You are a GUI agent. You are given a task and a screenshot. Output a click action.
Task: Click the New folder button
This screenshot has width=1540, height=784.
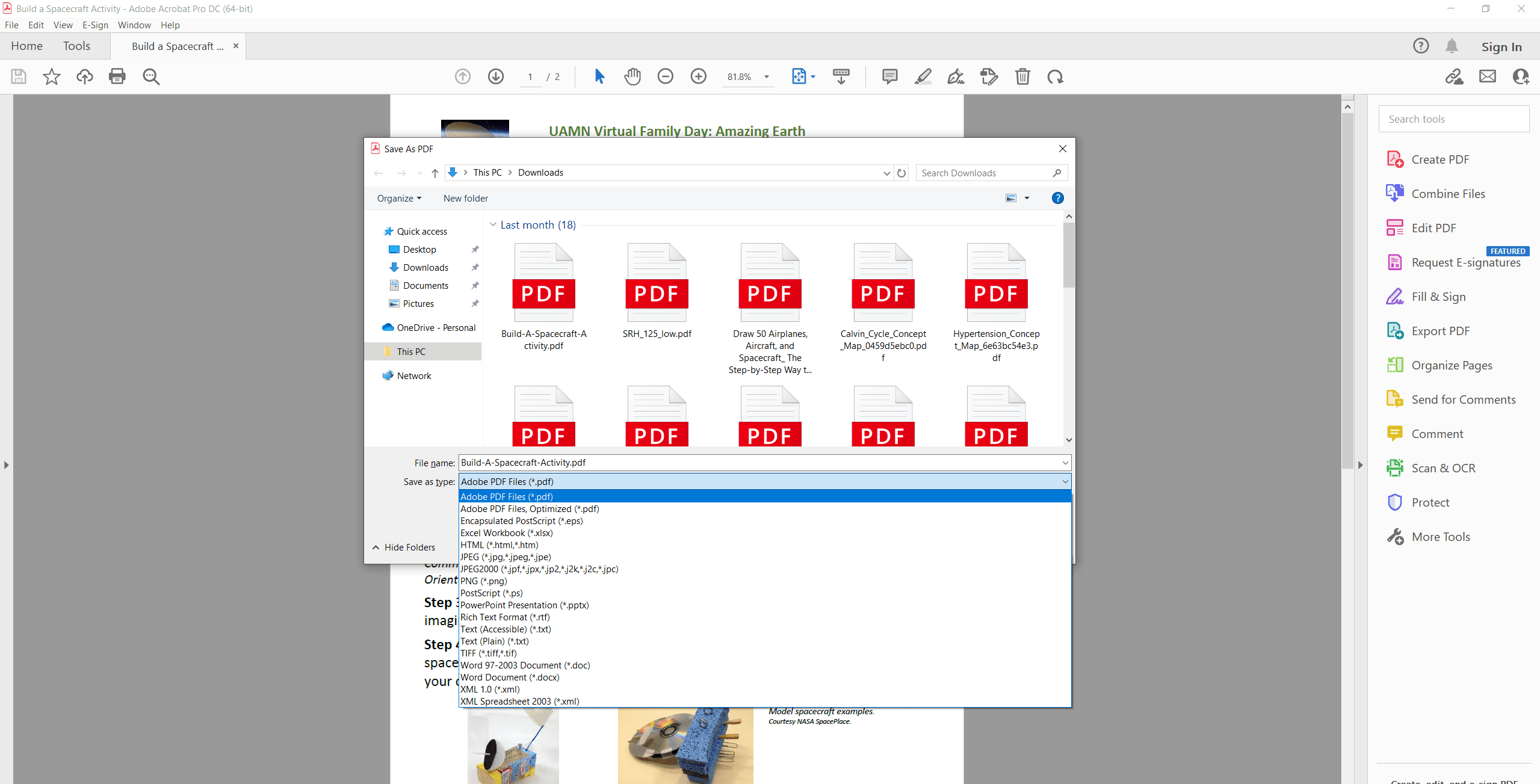(x=466, y=199)
